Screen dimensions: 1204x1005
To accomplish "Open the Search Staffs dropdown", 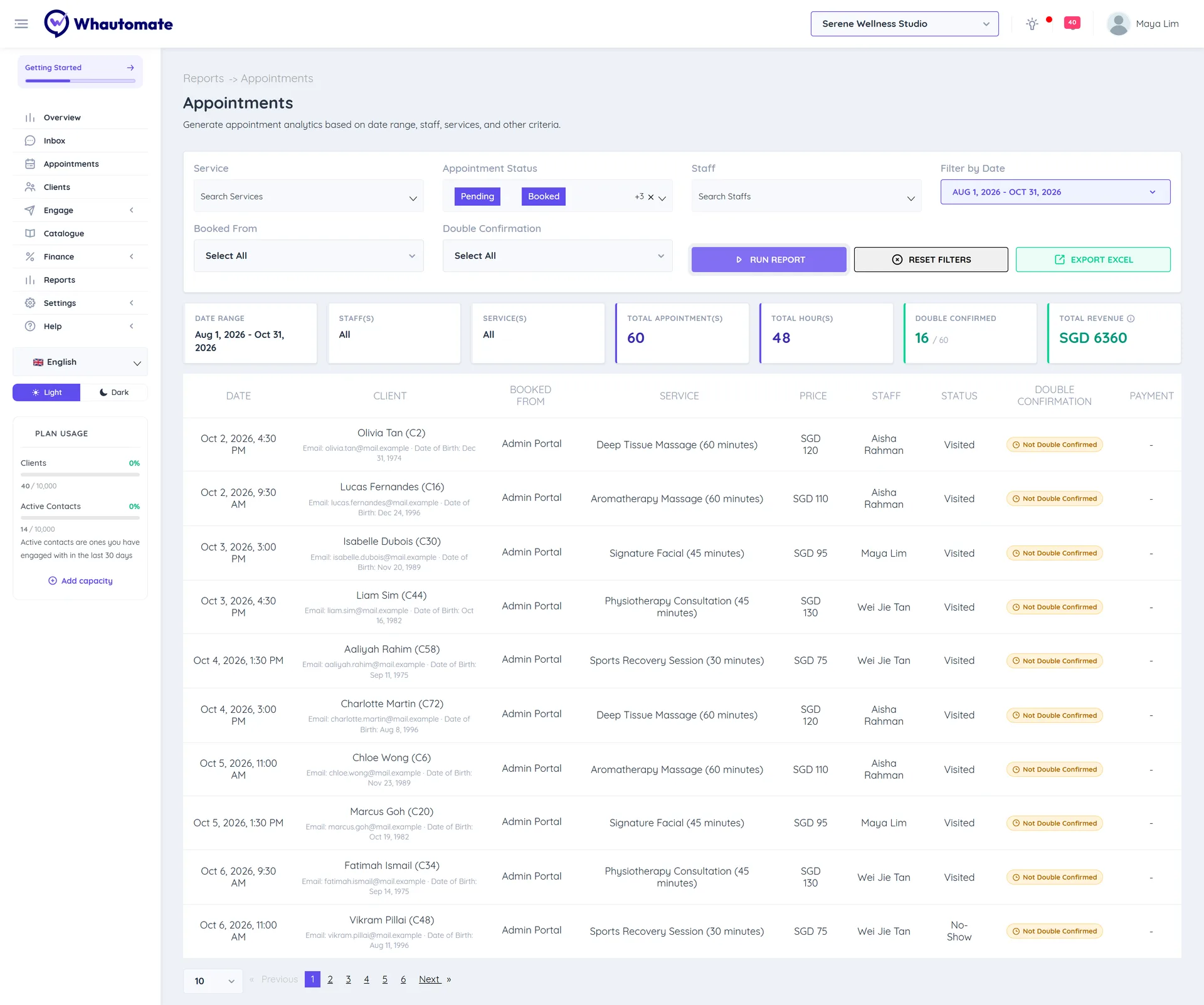I will point(806,196).
